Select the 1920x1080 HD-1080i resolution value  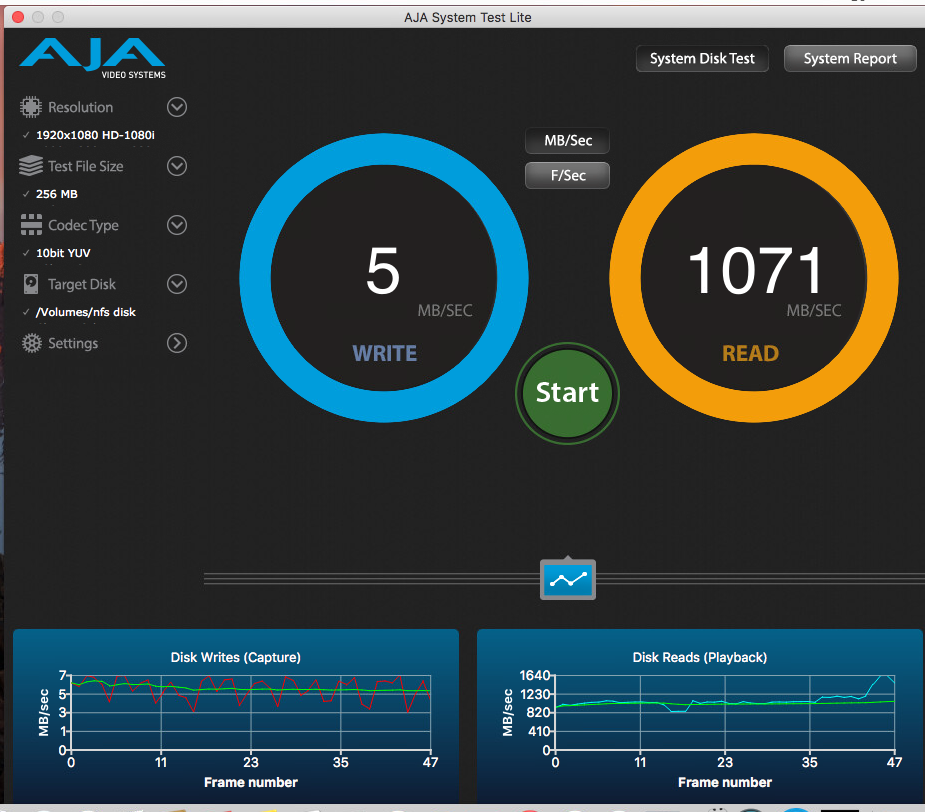95,135
